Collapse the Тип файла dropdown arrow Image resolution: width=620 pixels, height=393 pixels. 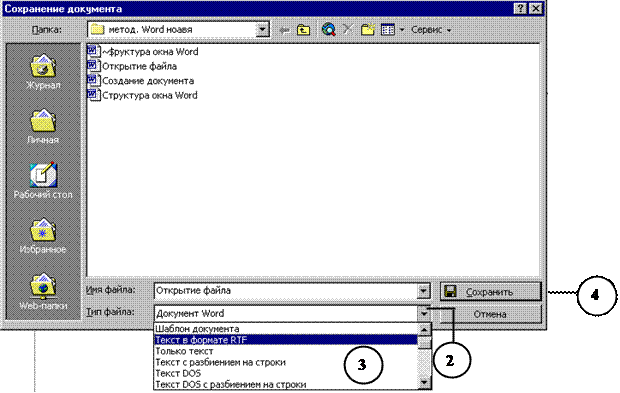[424, 314]
